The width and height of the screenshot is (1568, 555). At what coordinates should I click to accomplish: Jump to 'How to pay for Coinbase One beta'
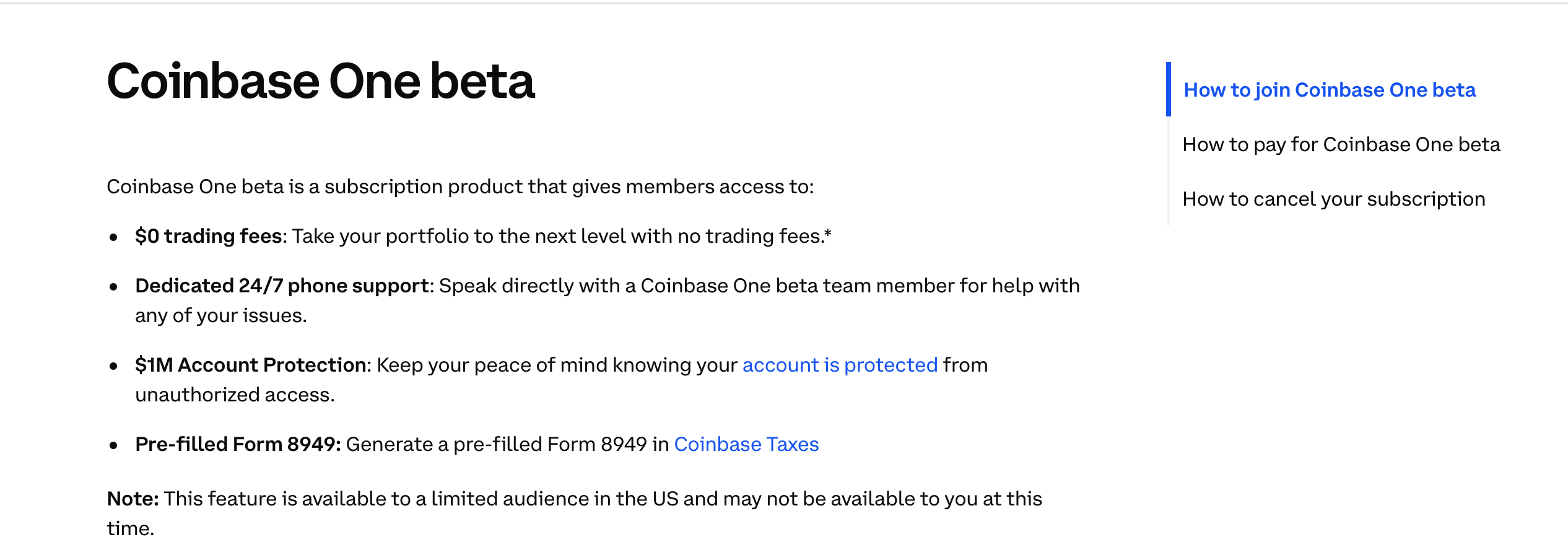click(1341, 145)
